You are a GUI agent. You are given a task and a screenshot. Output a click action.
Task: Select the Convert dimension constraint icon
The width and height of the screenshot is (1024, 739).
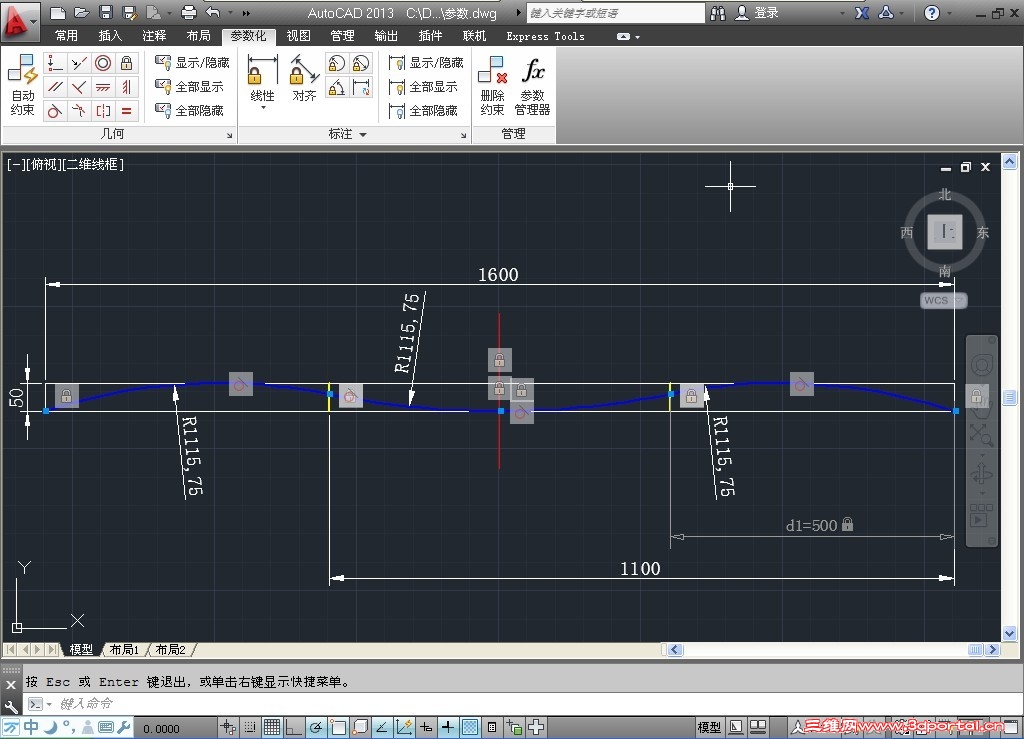tap(360, 87)
